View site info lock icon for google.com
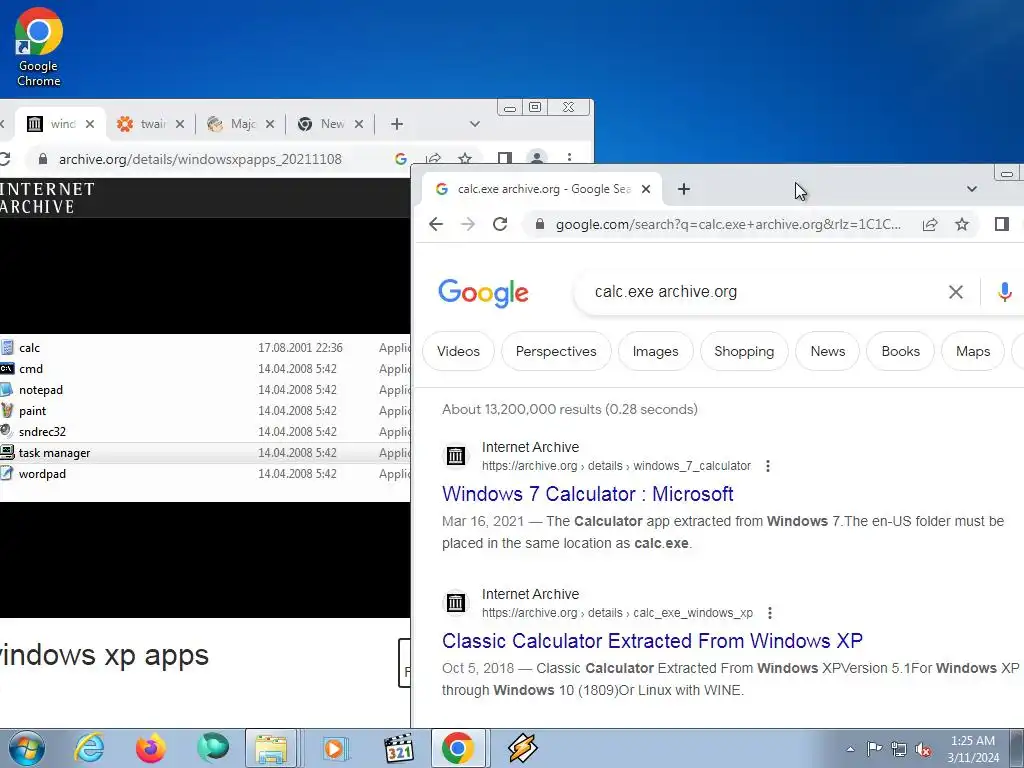The image size is (1024, 768). (539, 224)
